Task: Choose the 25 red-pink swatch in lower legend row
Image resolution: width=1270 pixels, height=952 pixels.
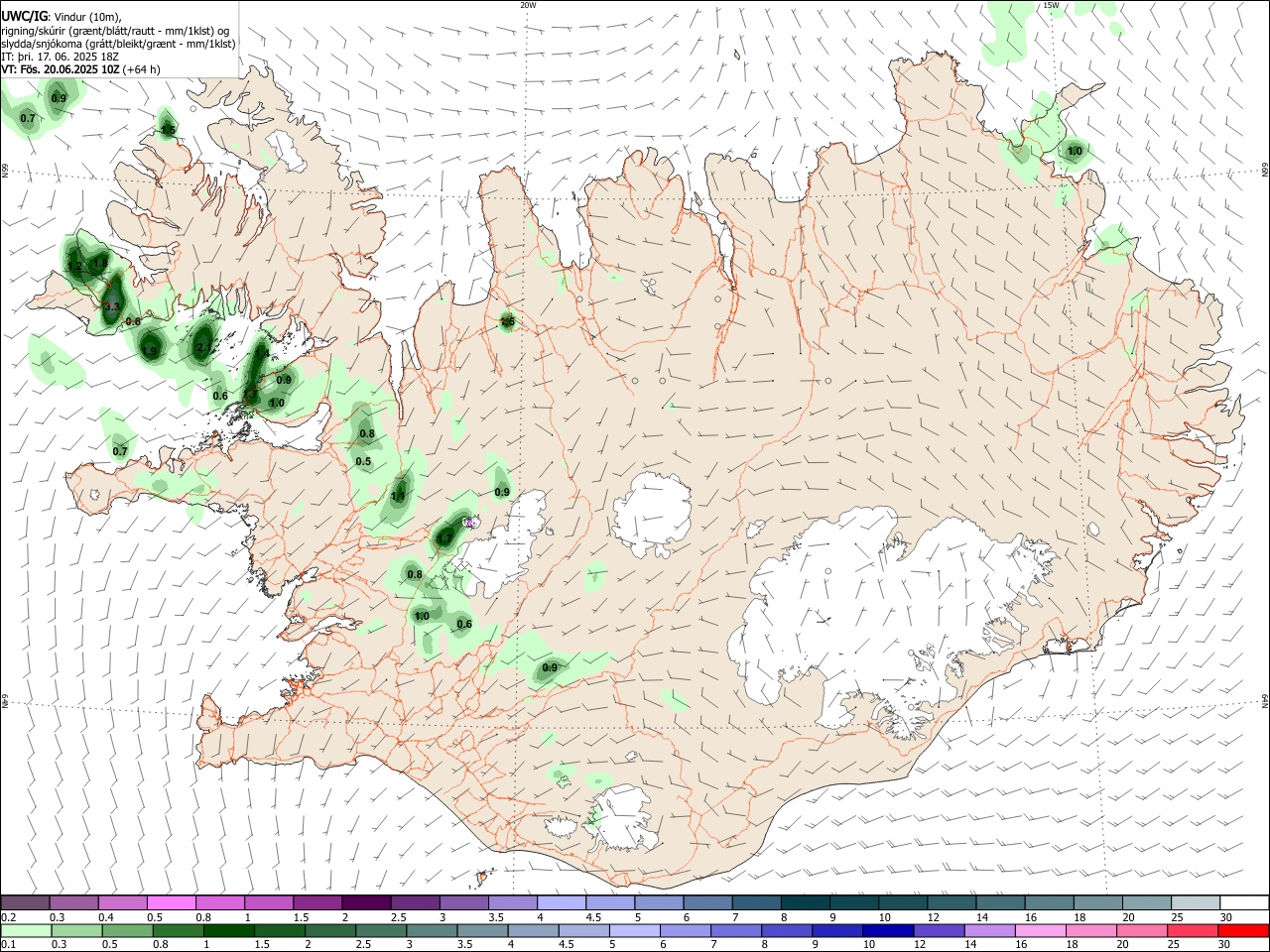Action: (1193, 931)
